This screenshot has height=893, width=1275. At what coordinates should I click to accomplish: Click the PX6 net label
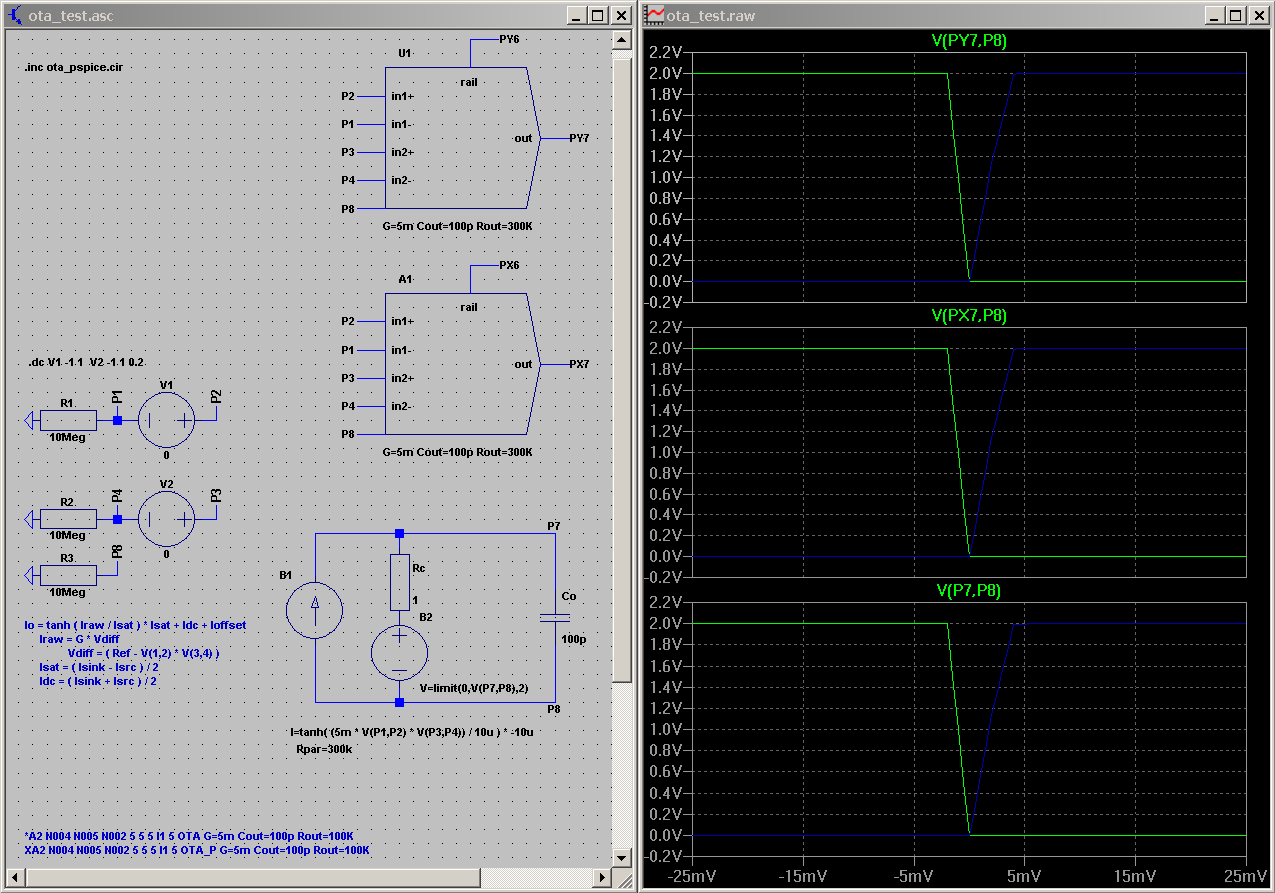[509, 265]
